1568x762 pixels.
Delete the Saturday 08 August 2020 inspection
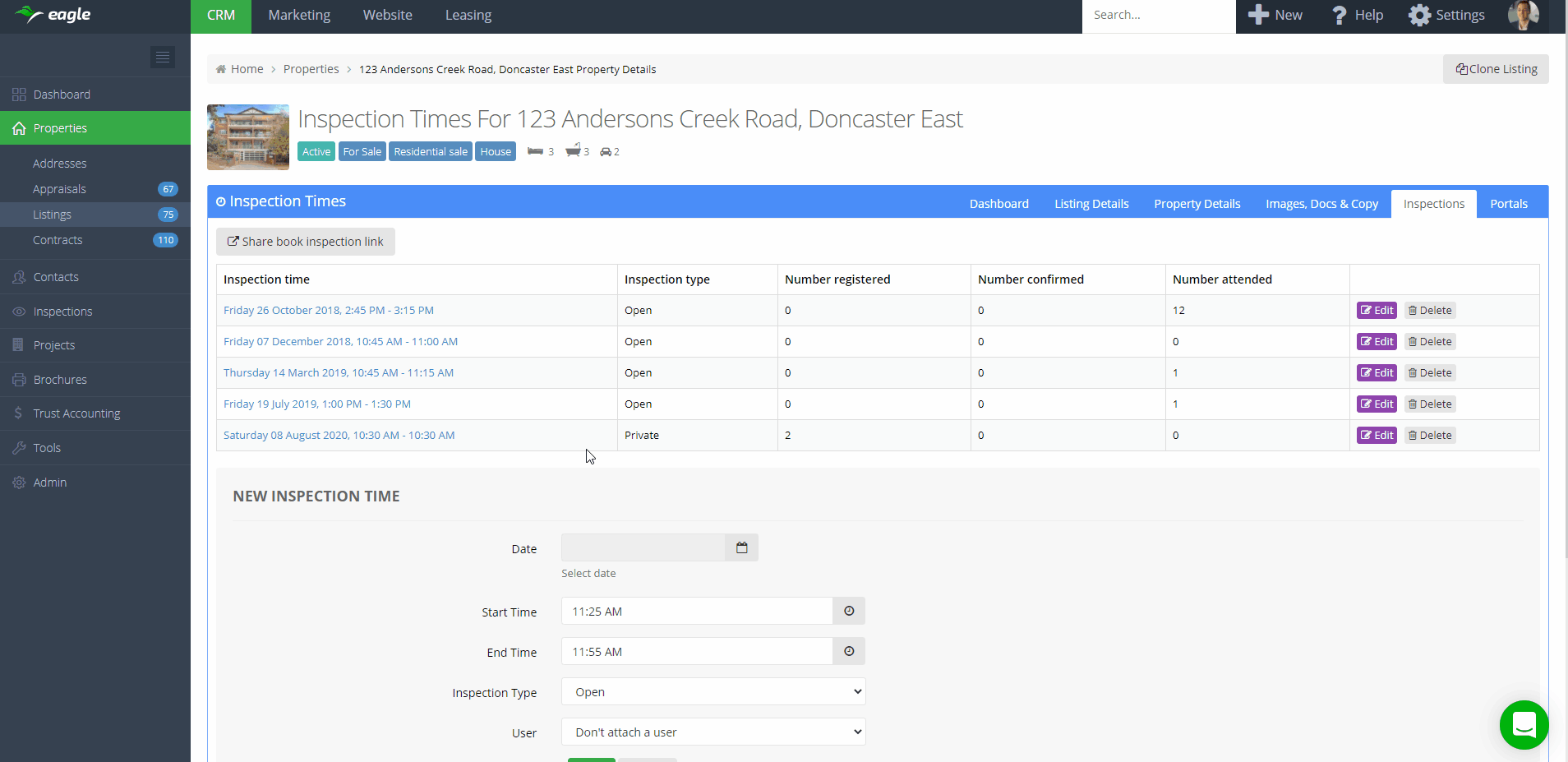tap(1430, 436)
